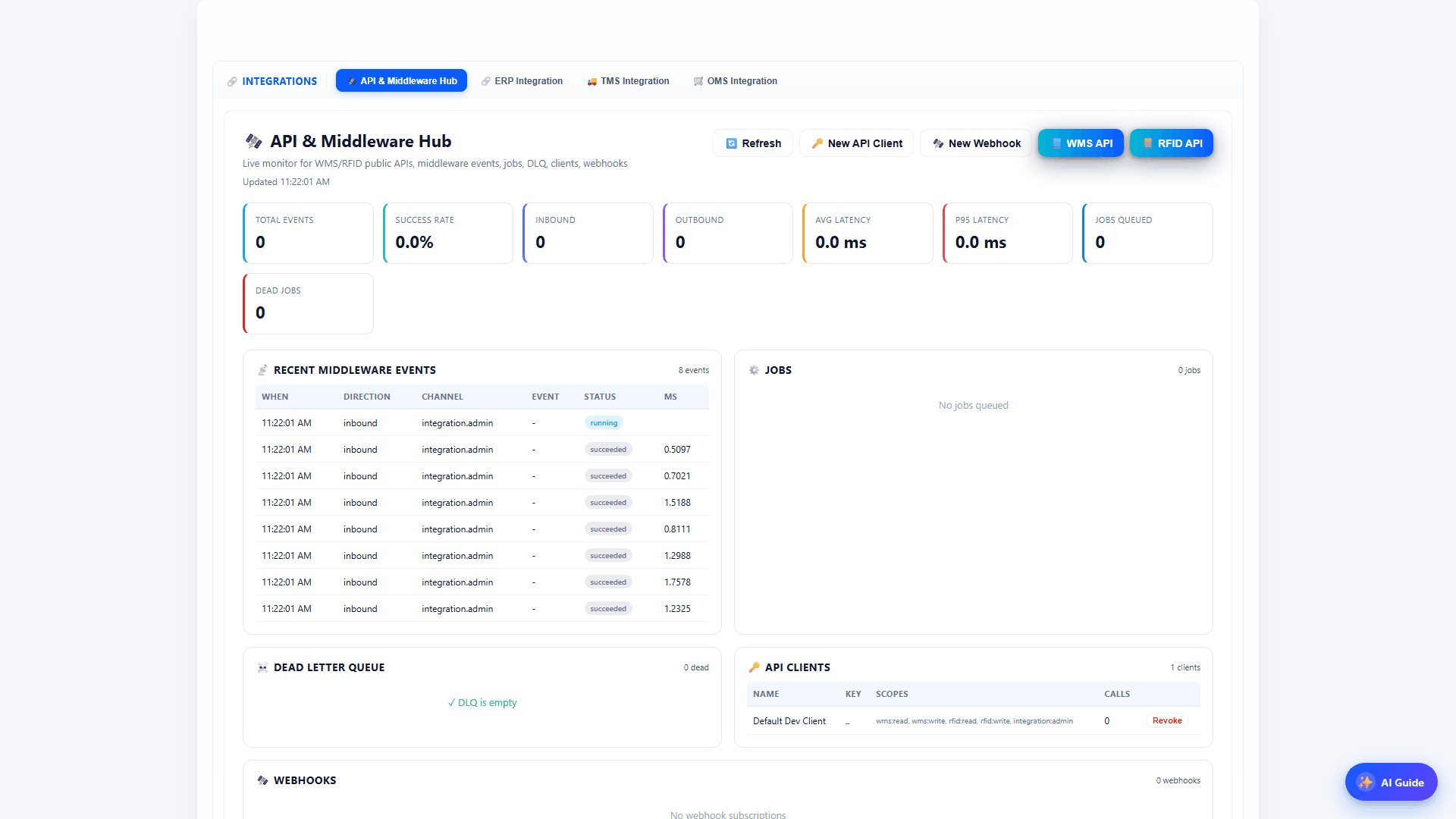This screenshot has height=819, width=1456.
Task: Open the RFID API docs button
Action: [1172, 143]
